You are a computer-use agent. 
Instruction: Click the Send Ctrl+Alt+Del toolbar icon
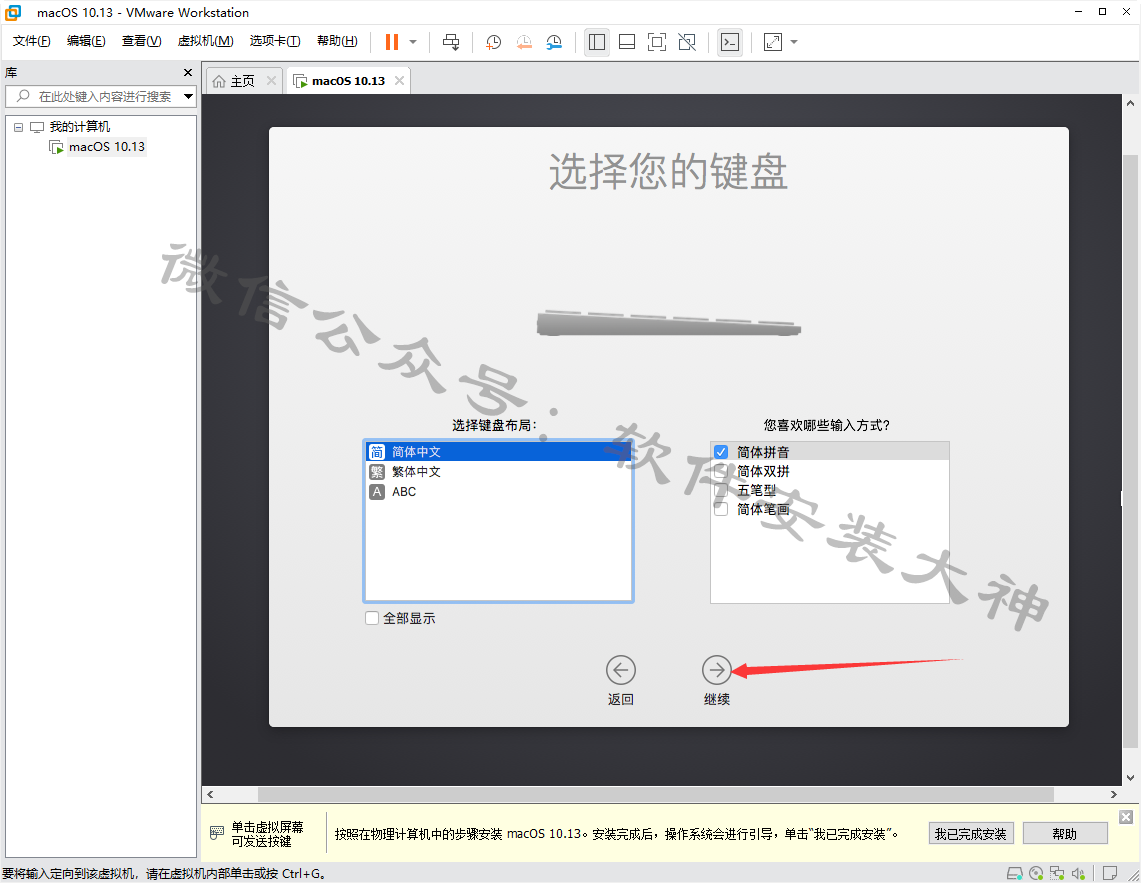tap(451, 42)
